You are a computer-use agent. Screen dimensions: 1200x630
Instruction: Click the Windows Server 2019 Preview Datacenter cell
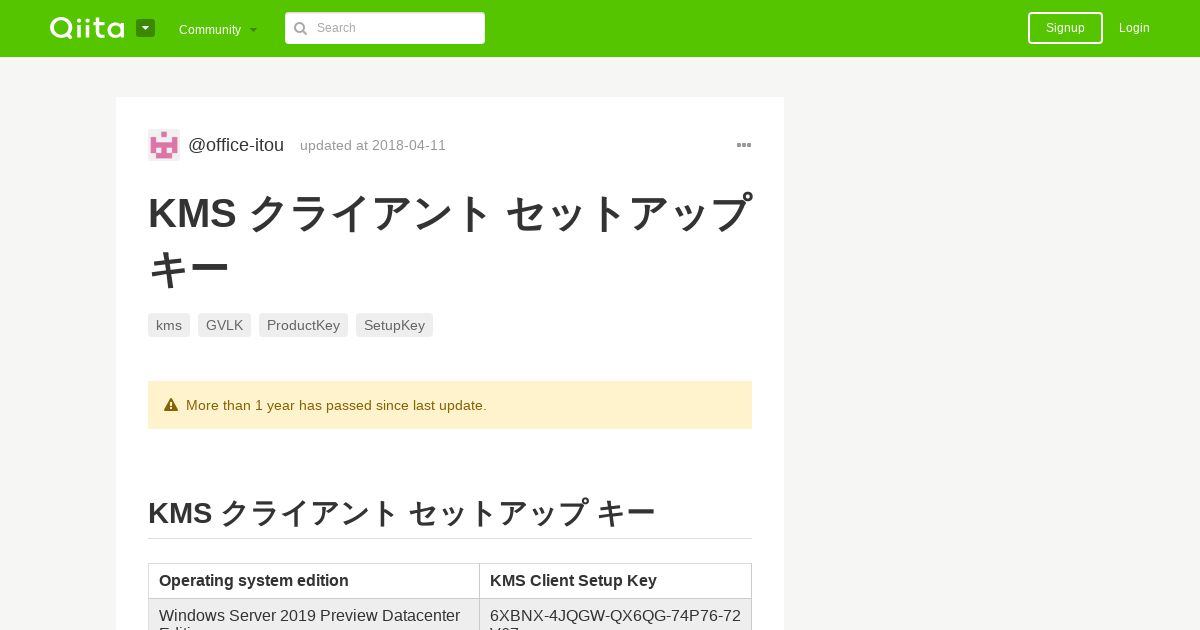[x=314, y=615]
